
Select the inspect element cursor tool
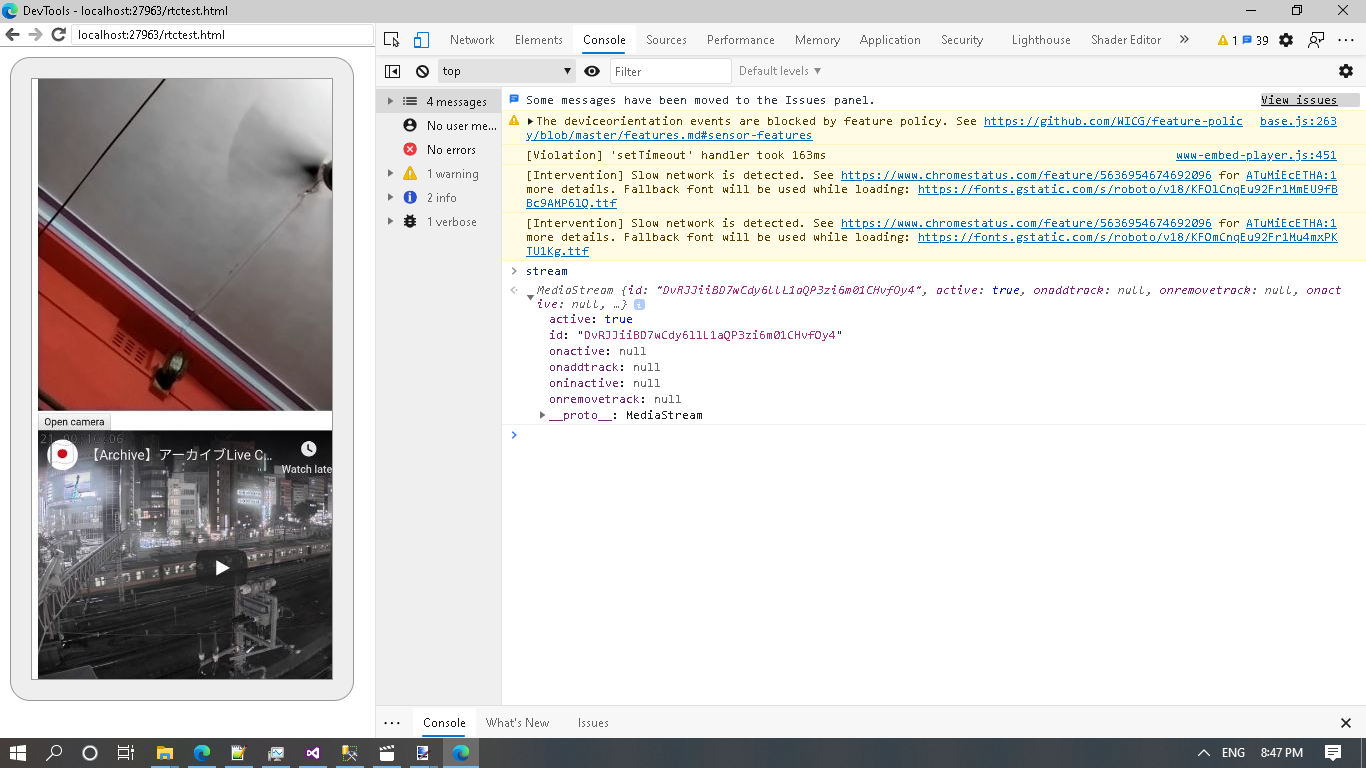point(392,39)
